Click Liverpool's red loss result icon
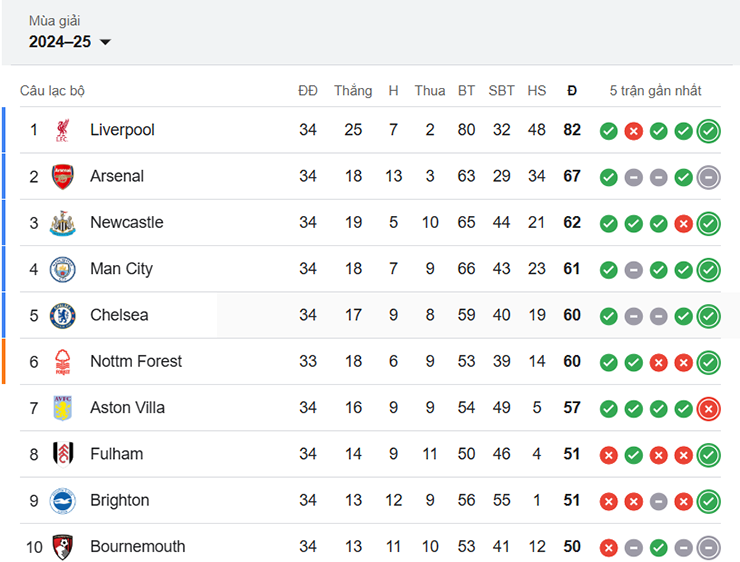740x562 pixels. pos(633,131)
